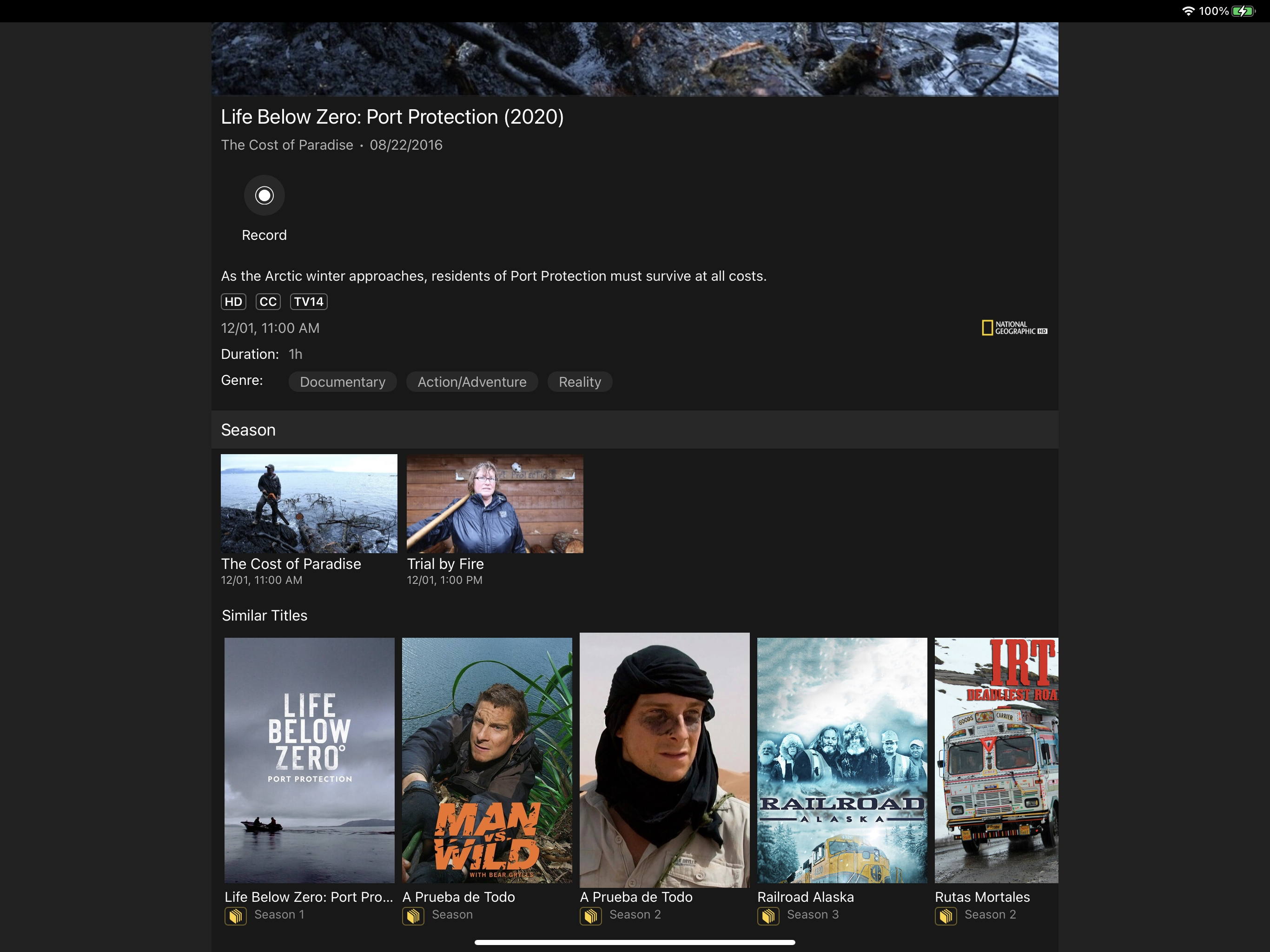Click the Wi-Fi status icon
The height and width of the screenshot is (952, 1270).
tap(1189, 11)
